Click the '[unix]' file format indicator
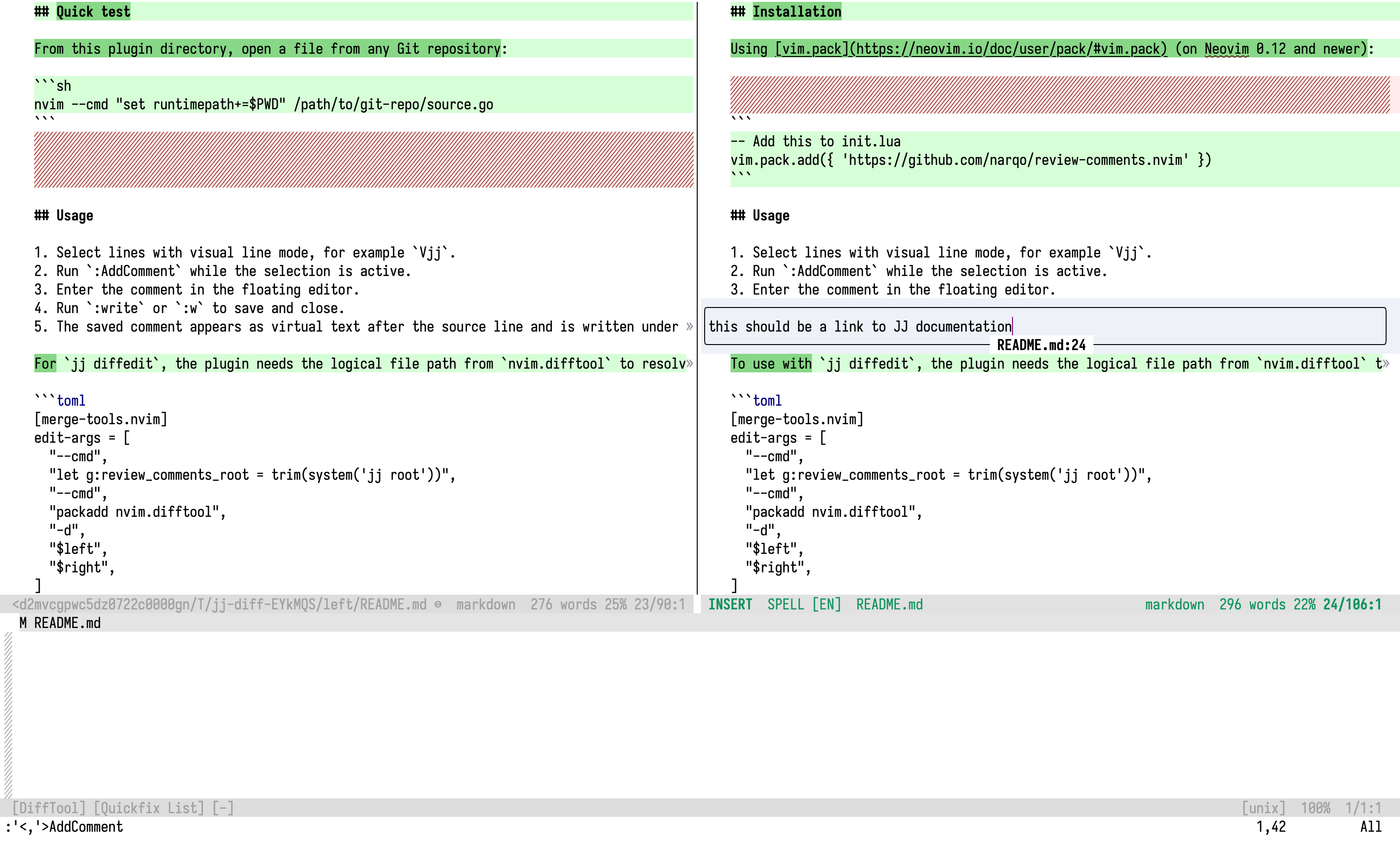1400x841 pixels. pyautogui.click(x=1263, y=808)
